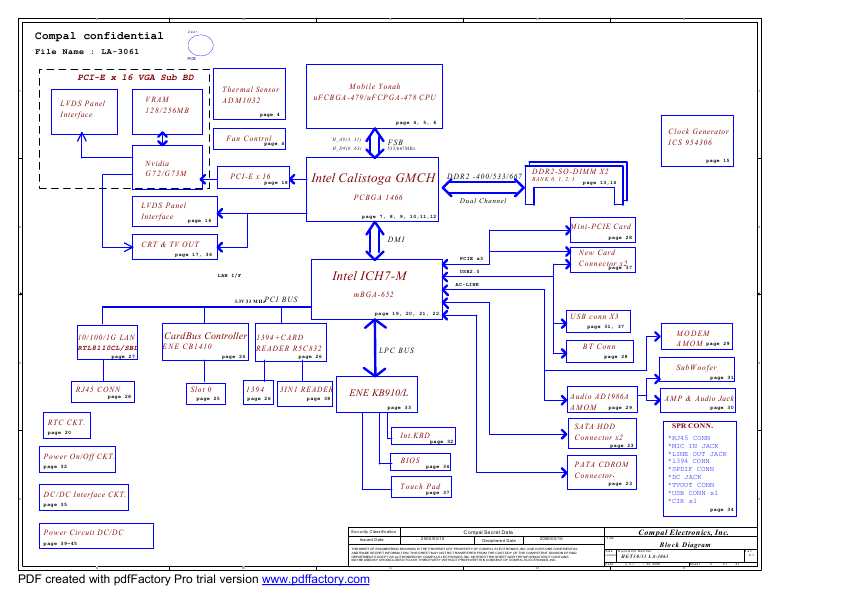Screen dimensions: 842x595
Task: Select the "File Name : LA-3061" text
Action: (x=87, y=52)
